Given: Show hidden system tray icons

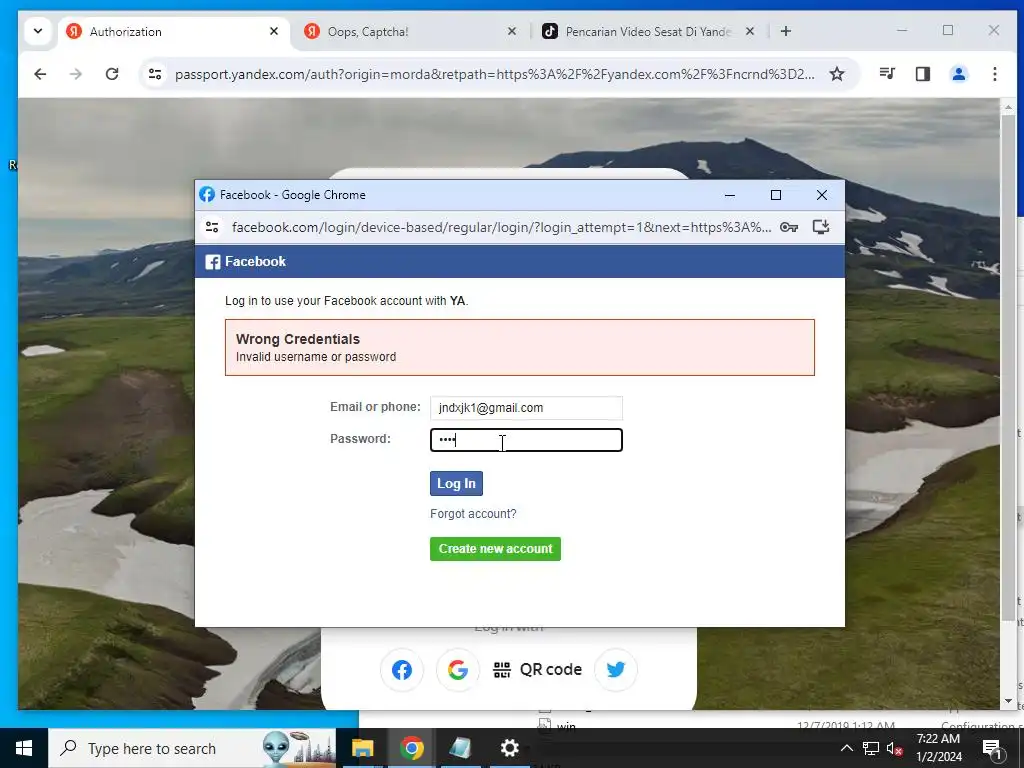Looking at the screenshot, I should tap(846, 748).
